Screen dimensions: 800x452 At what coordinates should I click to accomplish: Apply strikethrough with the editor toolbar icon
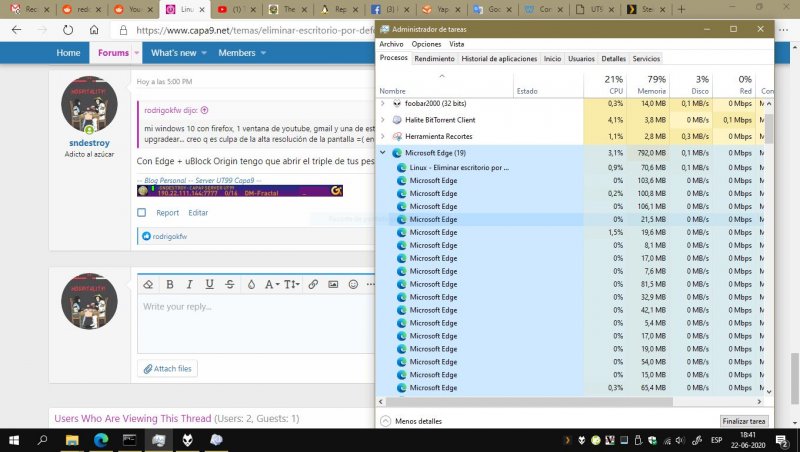coord(229,284)
